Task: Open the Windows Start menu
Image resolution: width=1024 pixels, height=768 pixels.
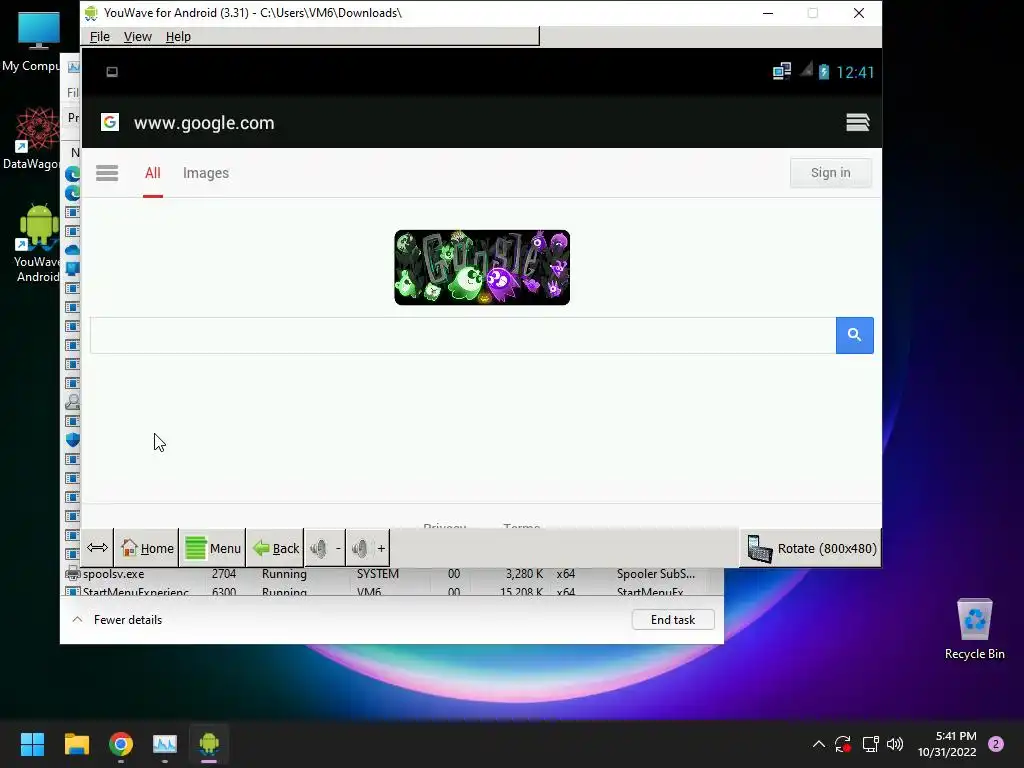Action: [x=32, y=744]
